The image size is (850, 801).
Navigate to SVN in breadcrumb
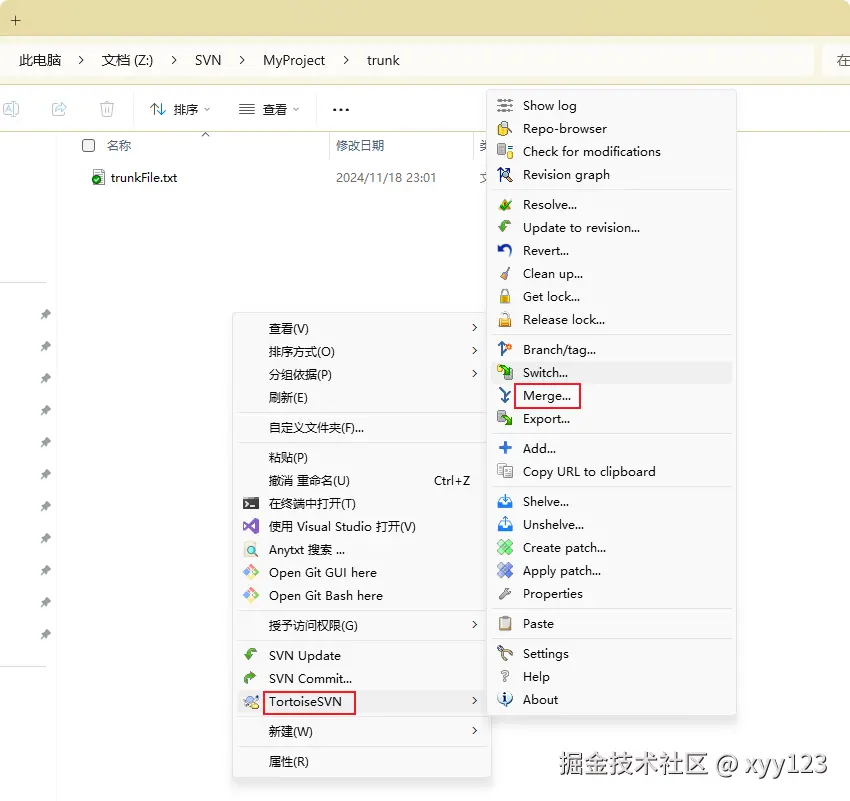pyautogui.click(x=208, y=60)
